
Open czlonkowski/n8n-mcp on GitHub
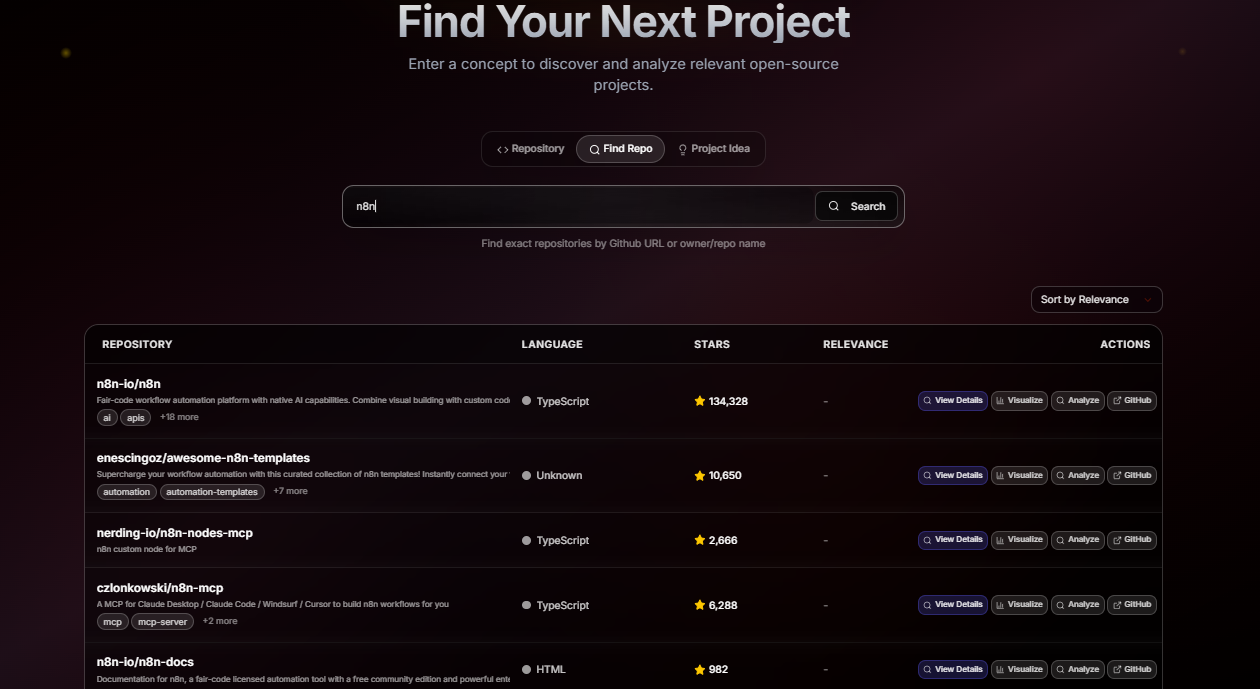pos(1132,605)
